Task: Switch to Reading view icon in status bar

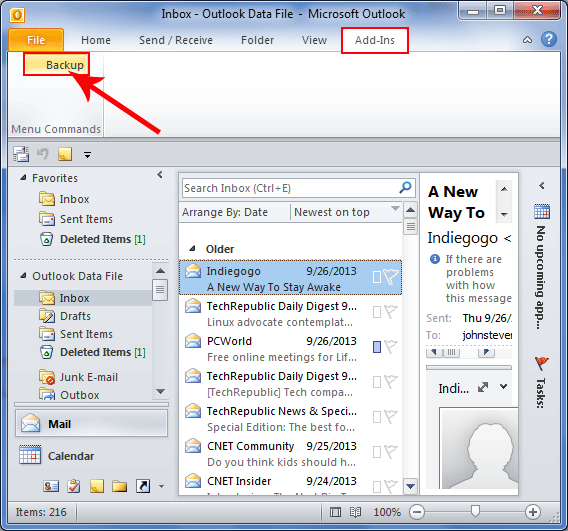Action: [x=355, y=512]
